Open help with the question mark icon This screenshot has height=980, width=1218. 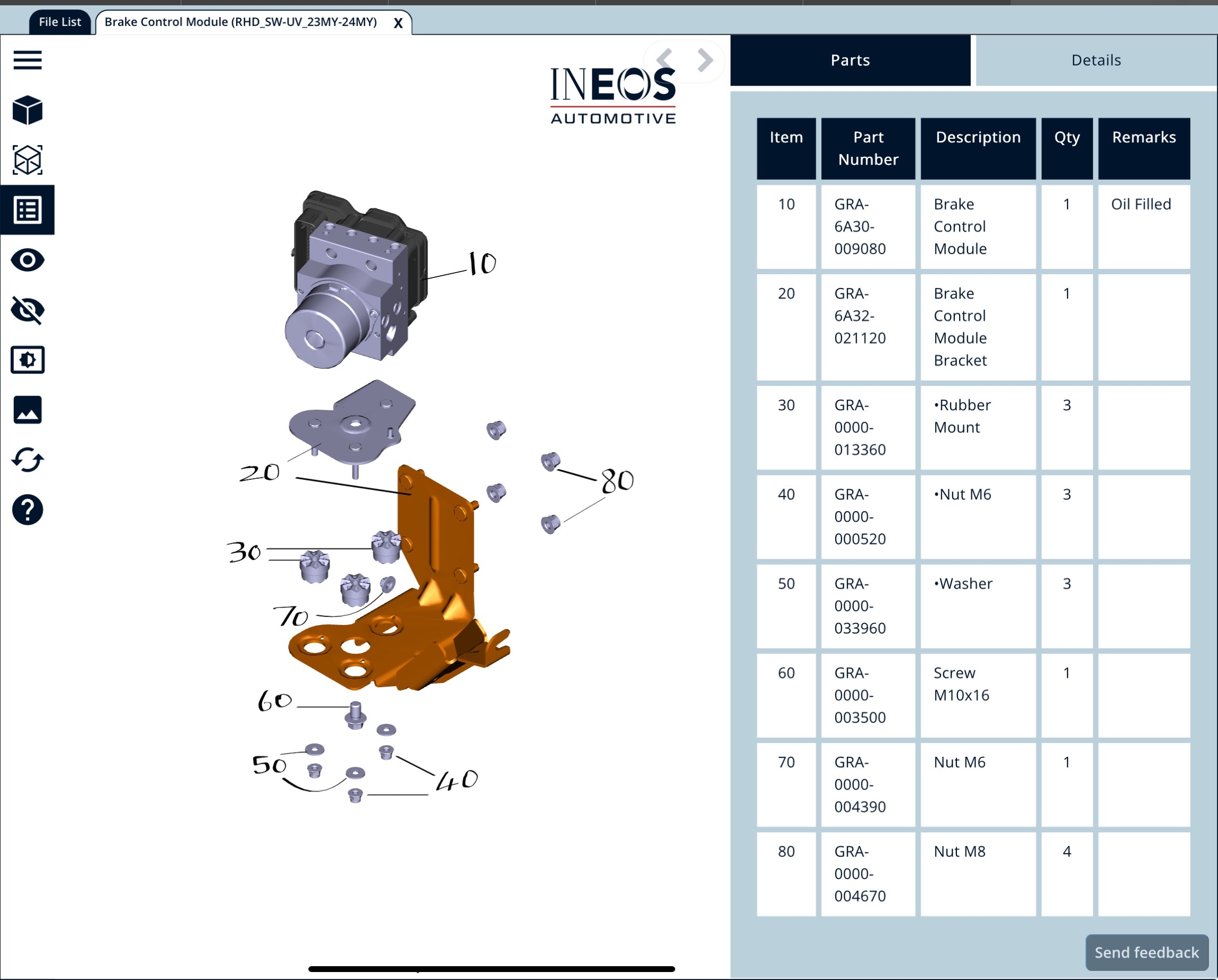point(27,510)
